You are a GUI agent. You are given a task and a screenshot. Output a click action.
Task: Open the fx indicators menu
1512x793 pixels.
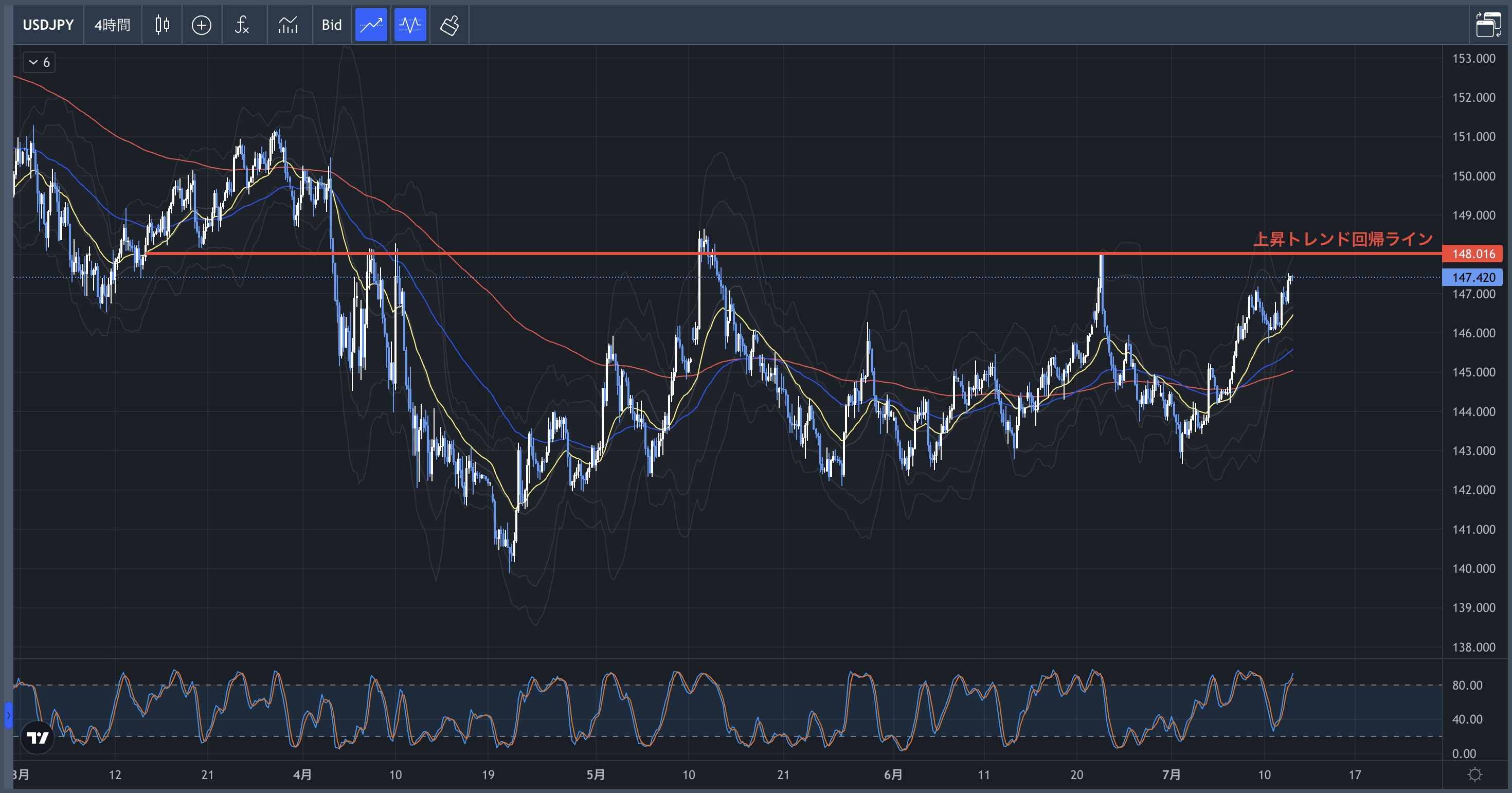click(x=242, y=25)
